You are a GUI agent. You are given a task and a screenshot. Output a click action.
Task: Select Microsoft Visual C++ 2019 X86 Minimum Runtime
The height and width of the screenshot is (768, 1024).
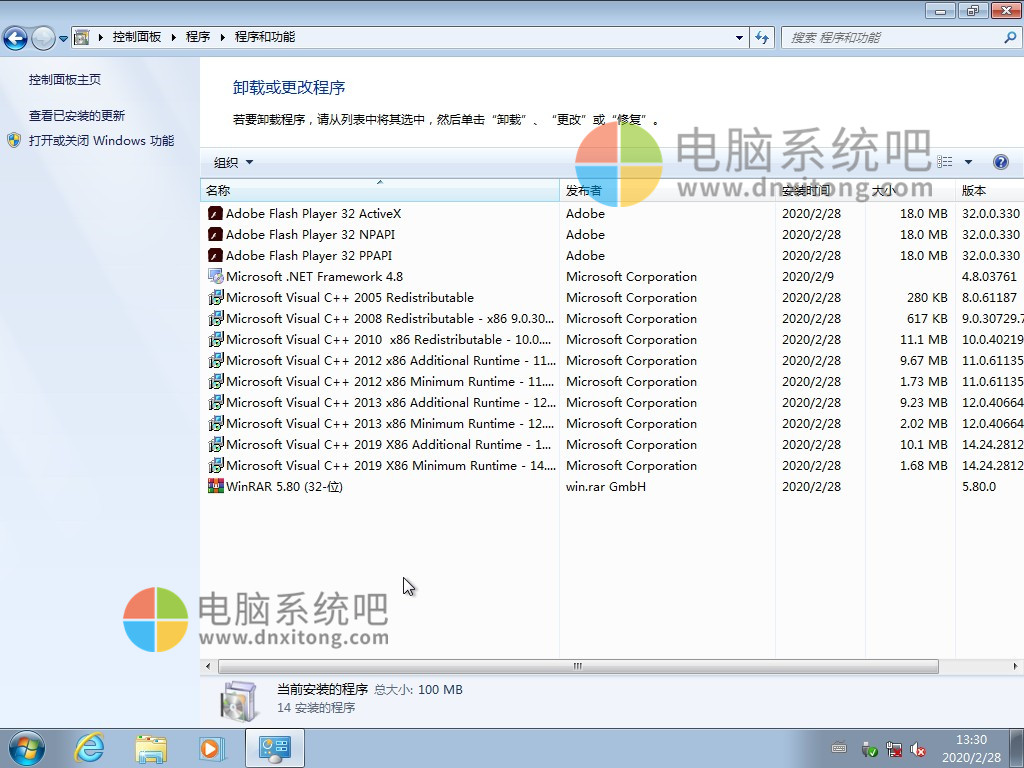(x=391, y=466)
